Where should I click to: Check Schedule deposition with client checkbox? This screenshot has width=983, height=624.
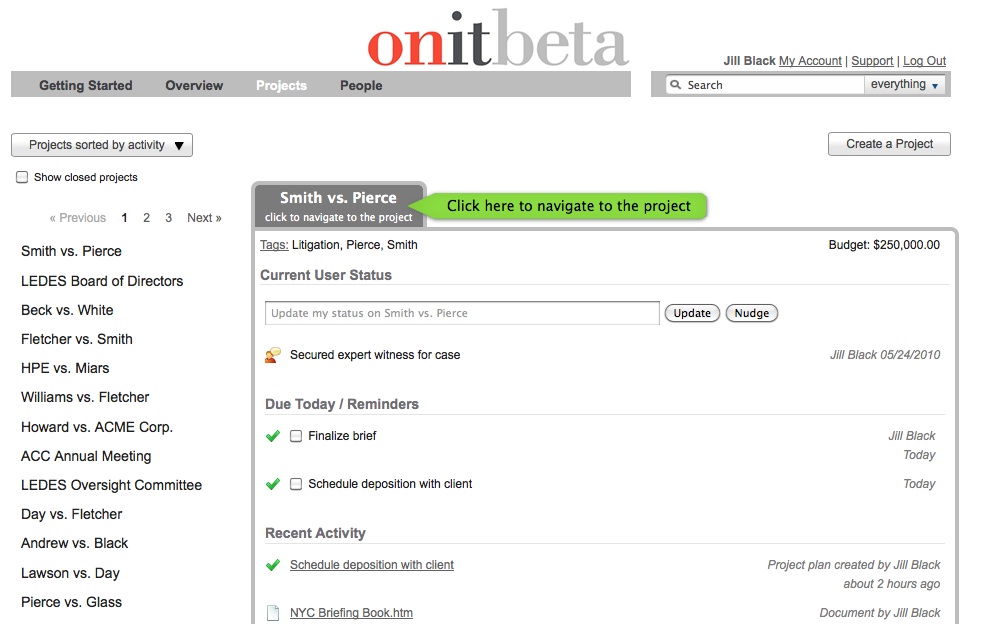click(296, 484)
